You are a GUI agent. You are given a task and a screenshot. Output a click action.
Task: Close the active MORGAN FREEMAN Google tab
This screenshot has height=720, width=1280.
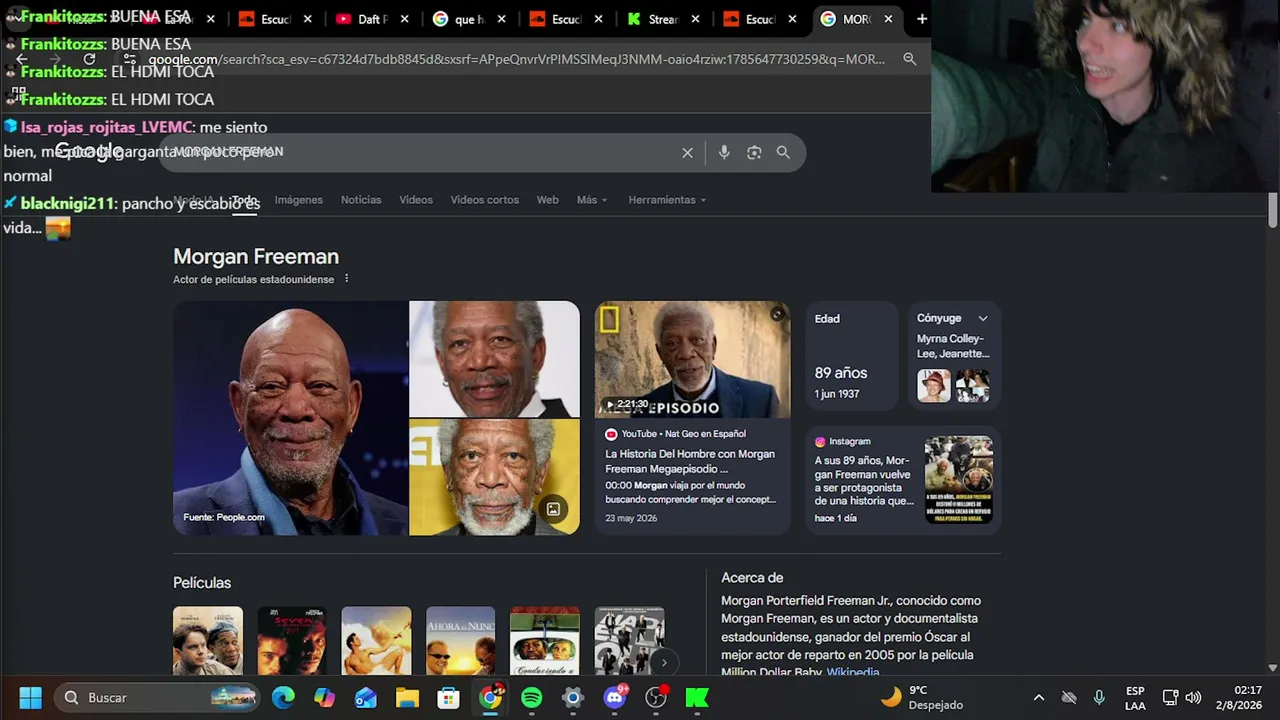(x=888, y=19)
